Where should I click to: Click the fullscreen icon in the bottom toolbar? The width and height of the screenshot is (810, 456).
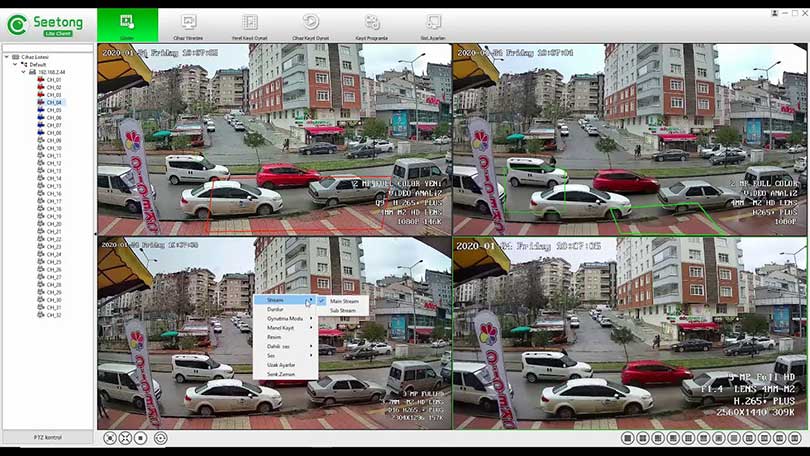point(125,438)
